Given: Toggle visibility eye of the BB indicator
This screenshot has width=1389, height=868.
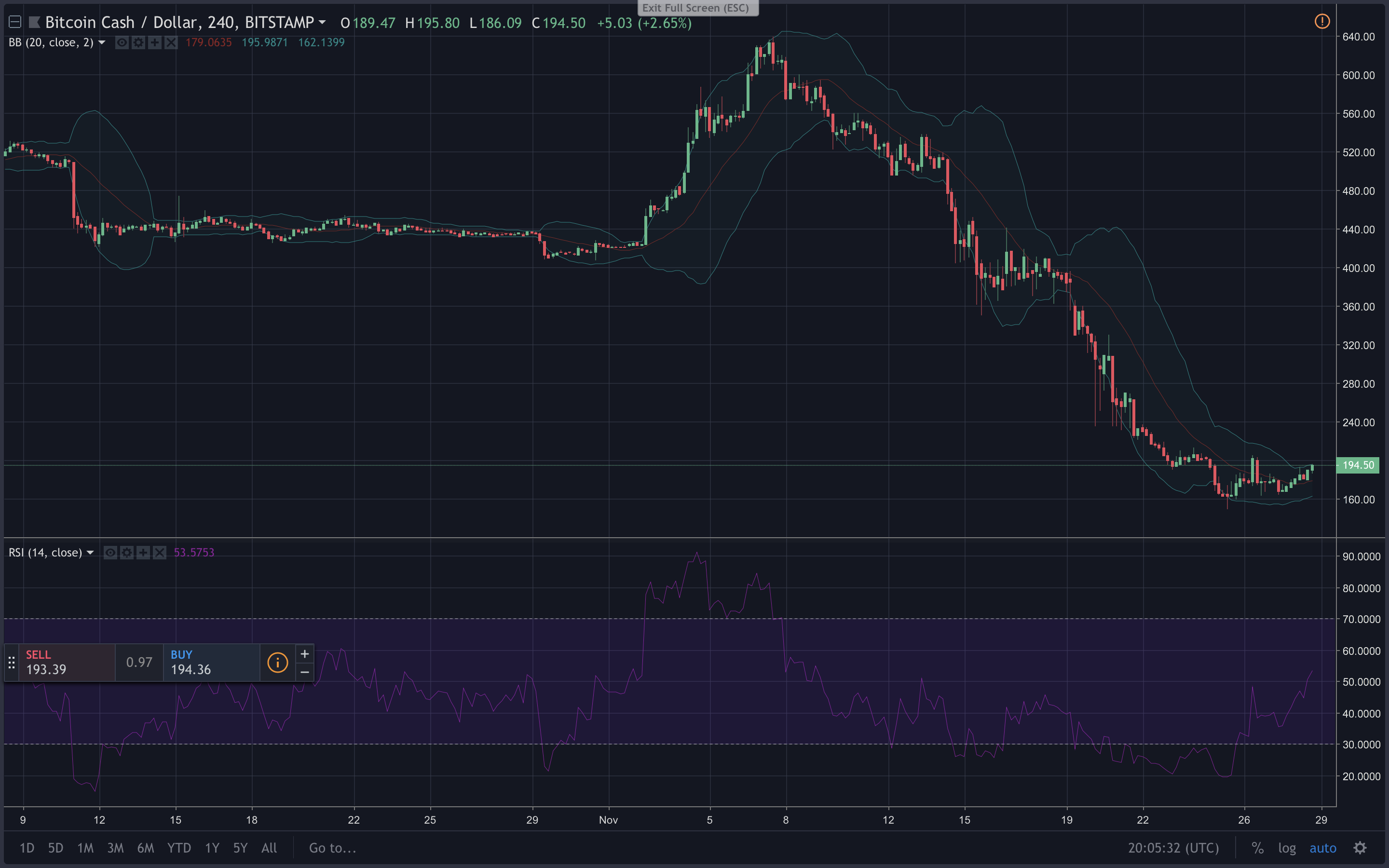Looking at the screenshot, I should [122, 42].
